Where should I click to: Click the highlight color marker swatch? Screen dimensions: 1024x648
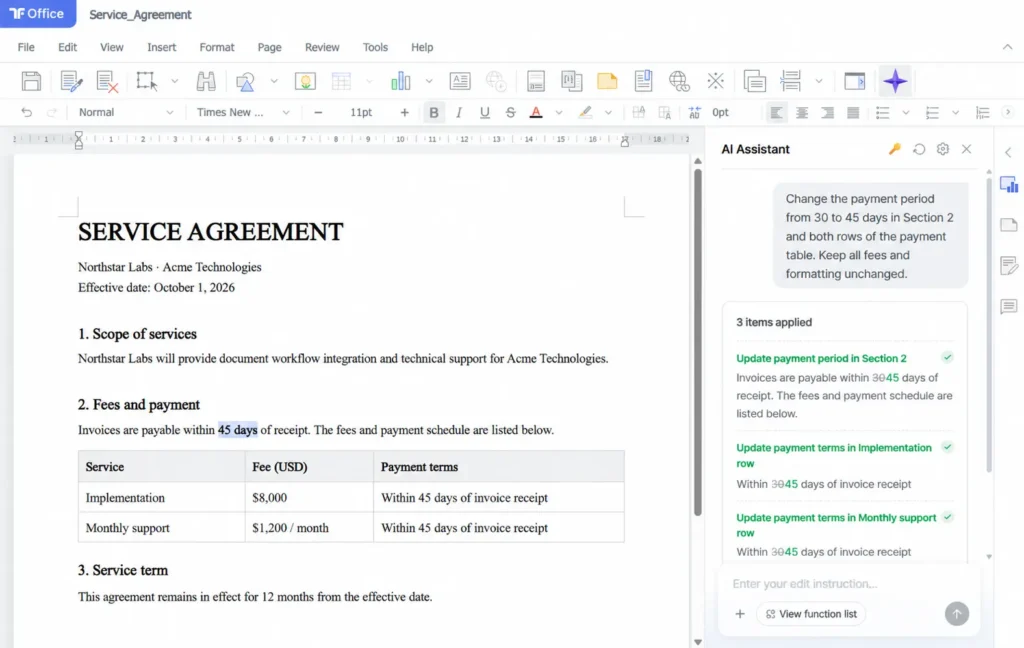pyautogui.click(x=585, y=112)
